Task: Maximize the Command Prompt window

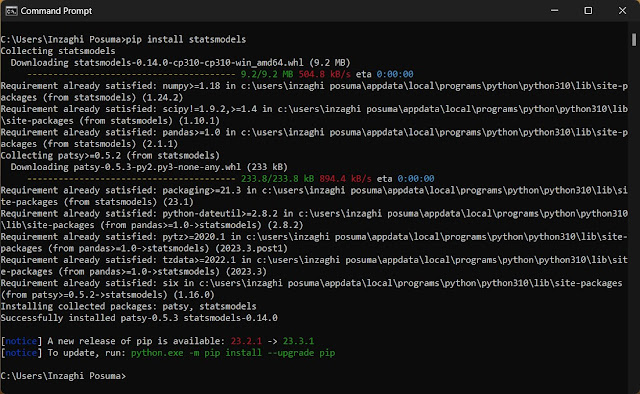Action: pyautogui.click(x=588, y=11)
